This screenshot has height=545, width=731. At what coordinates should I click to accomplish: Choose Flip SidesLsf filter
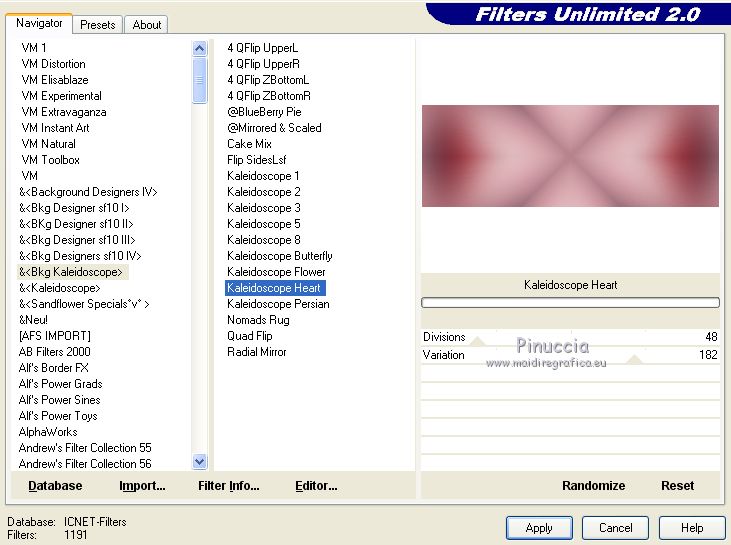(x=257, y=160)
